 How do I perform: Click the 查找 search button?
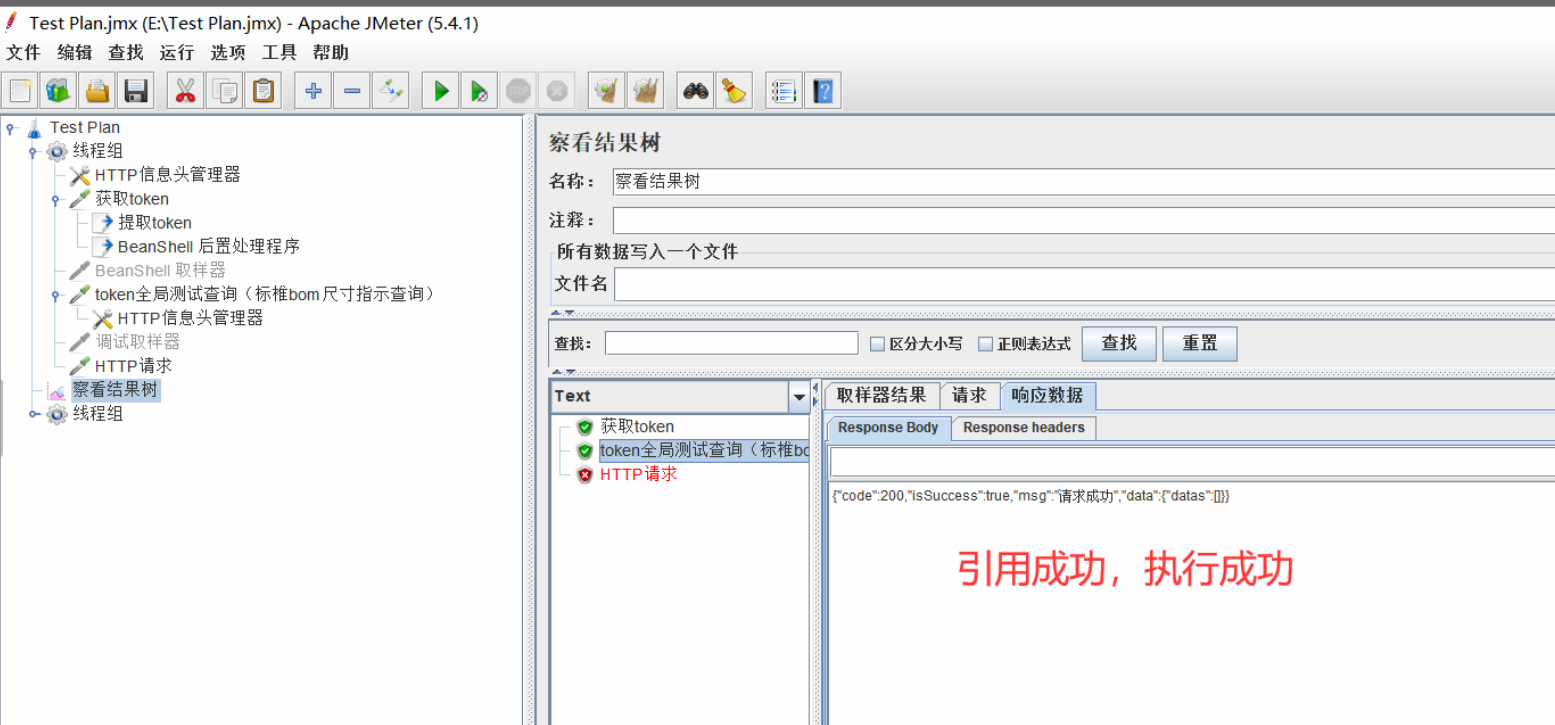(1119, 344)
